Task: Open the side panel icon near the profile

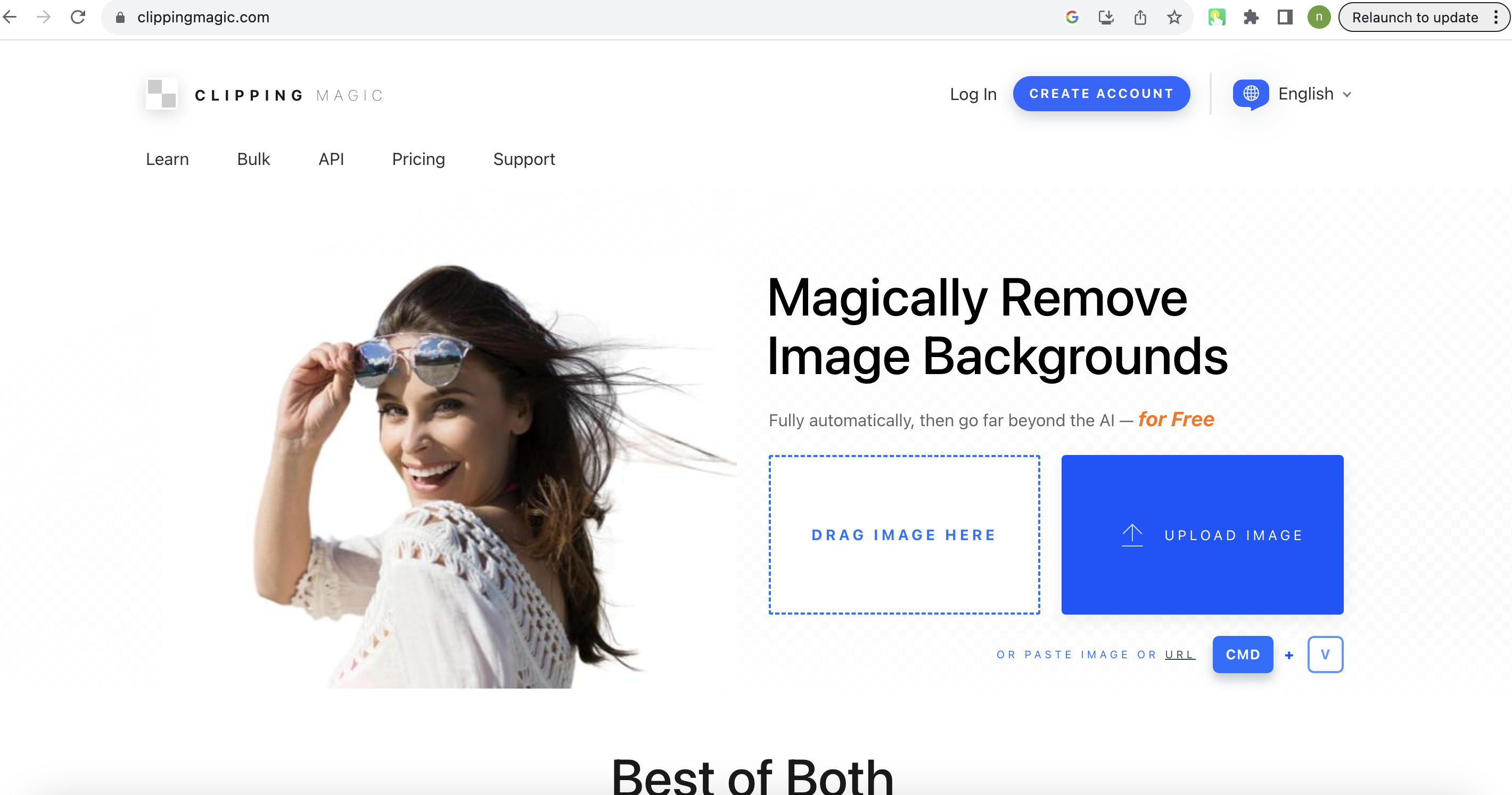Action: coord(1284,17)
